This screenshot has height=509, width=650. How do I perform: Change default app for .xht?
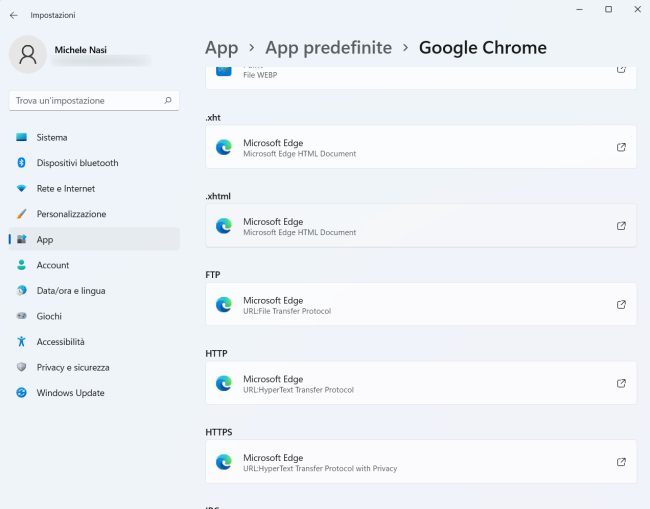pyautogui.click(x=421, y=147)
